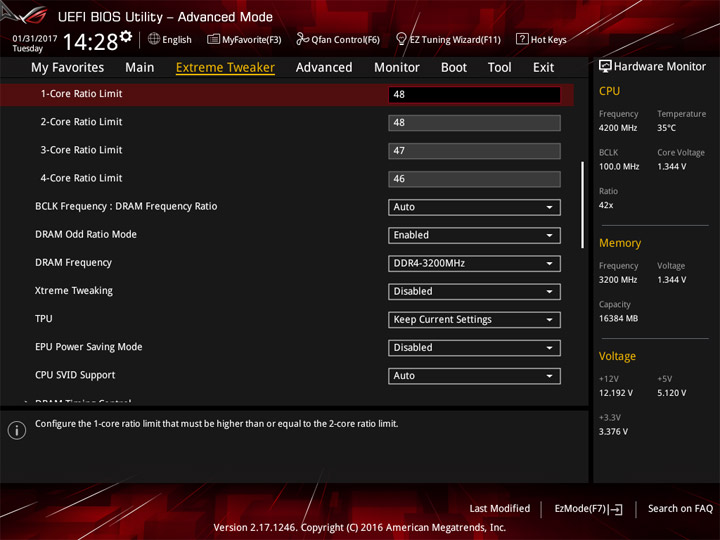Screen dimensions: 720x540
Task: Select the 1-Core Ratio Limit row label
Action: [x=81, y=94]
